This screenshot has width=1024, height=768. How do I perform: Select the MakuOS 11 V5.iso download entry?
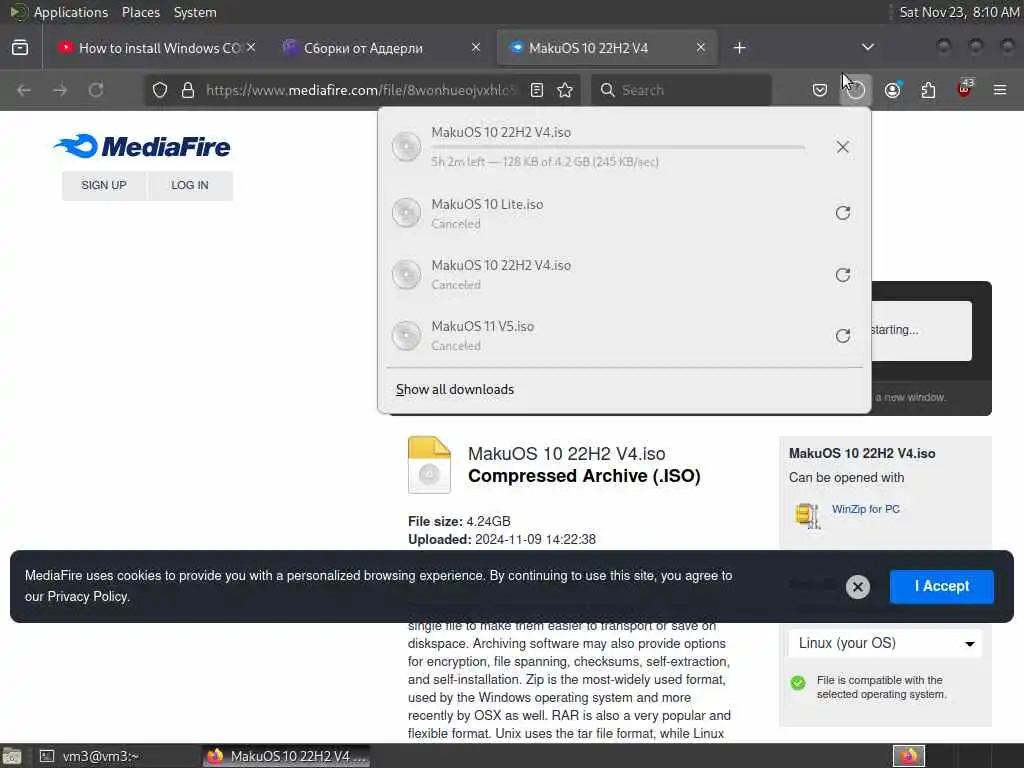pos(624,336)
